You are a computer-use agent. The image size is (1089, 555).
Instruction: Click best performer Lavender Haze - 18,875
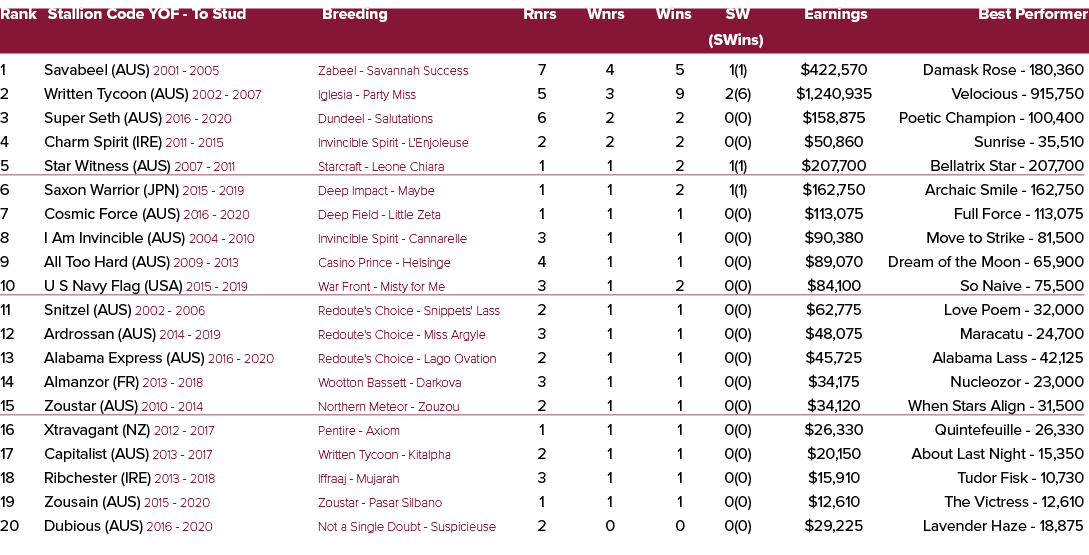(1003, 527)
